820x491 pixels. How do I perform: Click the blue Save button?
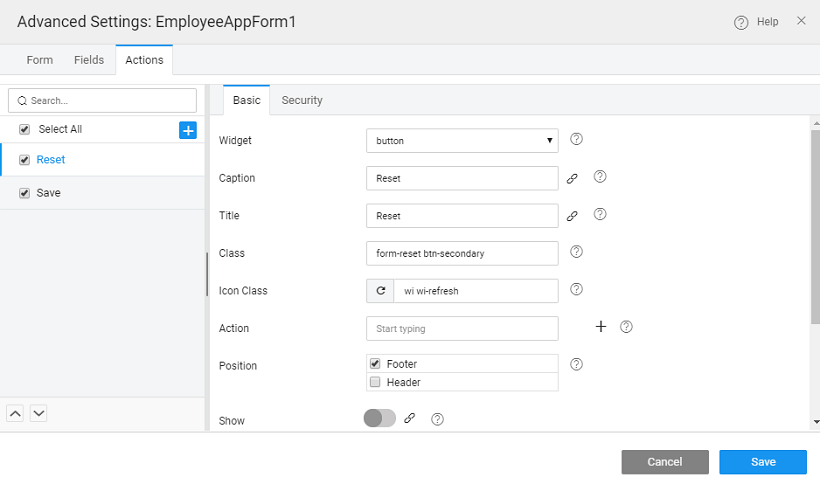click(x=763, y=462)
